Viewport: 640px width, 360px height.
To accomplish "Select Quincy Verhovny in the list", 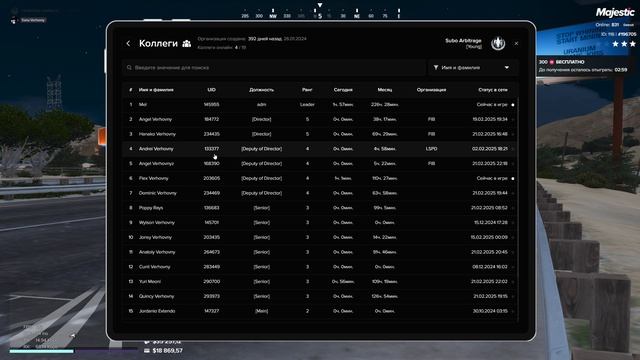I will pos(320,296).
